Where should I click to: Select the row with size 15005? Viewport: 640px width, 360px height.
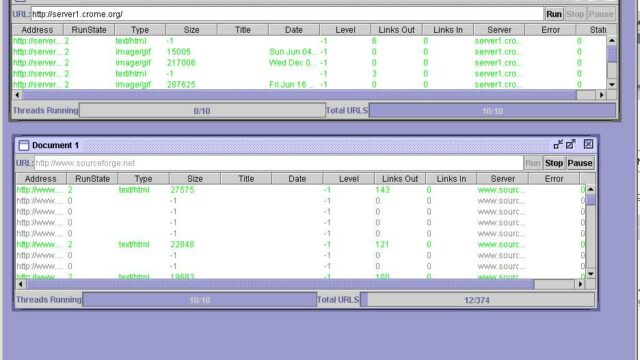pos(309,52)
